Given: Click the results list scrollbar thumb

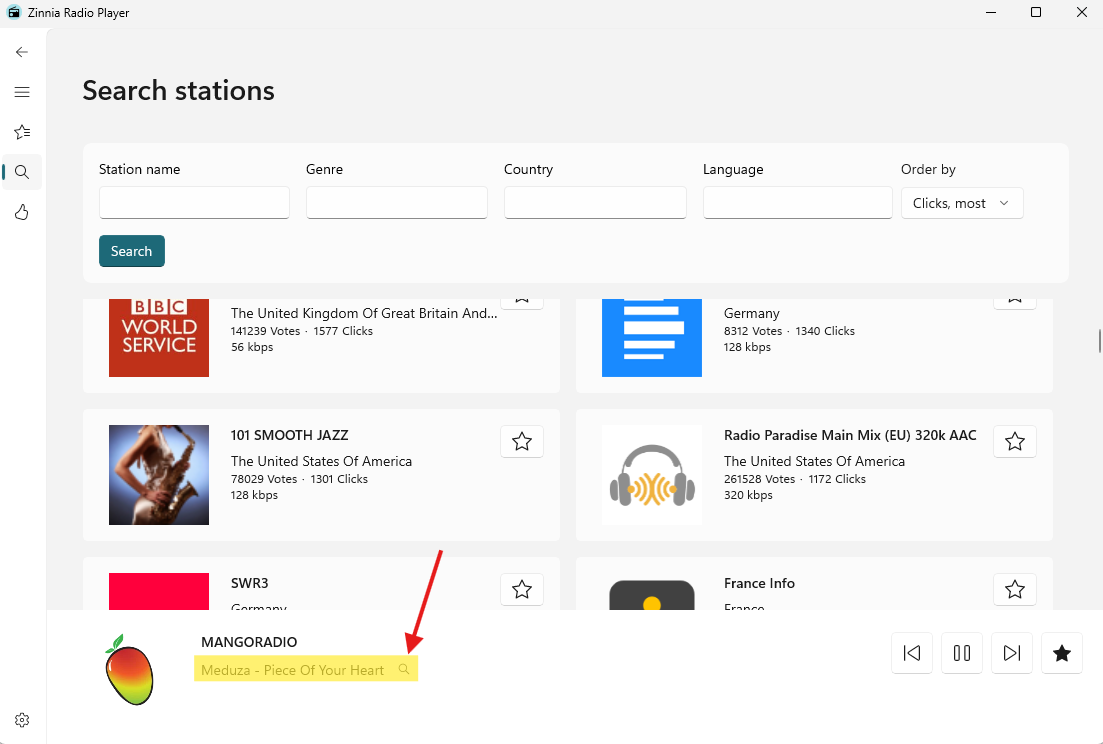Looking at the screenshot, I should pyautogui.click(x=1099, y=341).
